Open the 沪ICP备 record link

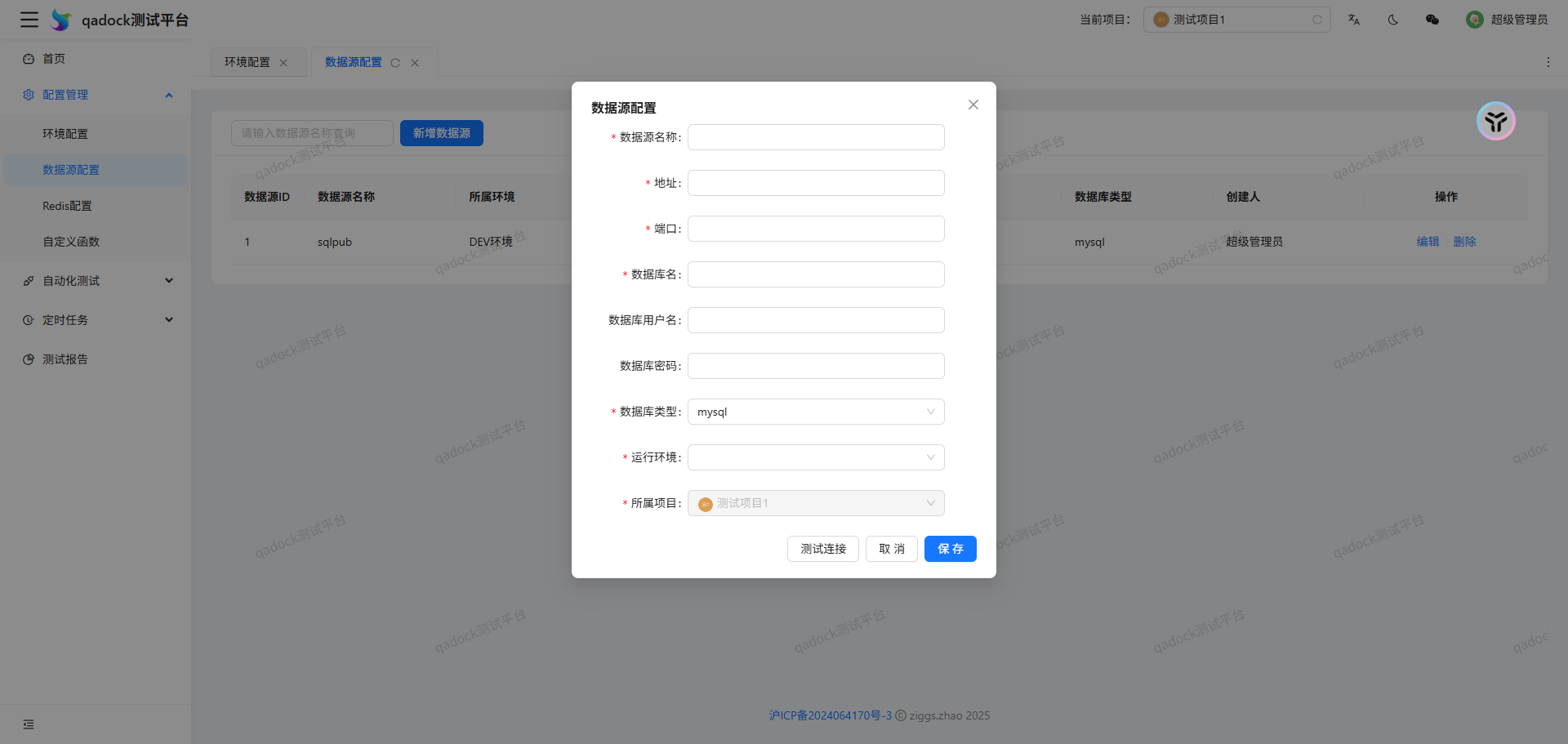[x=831, y=715]
